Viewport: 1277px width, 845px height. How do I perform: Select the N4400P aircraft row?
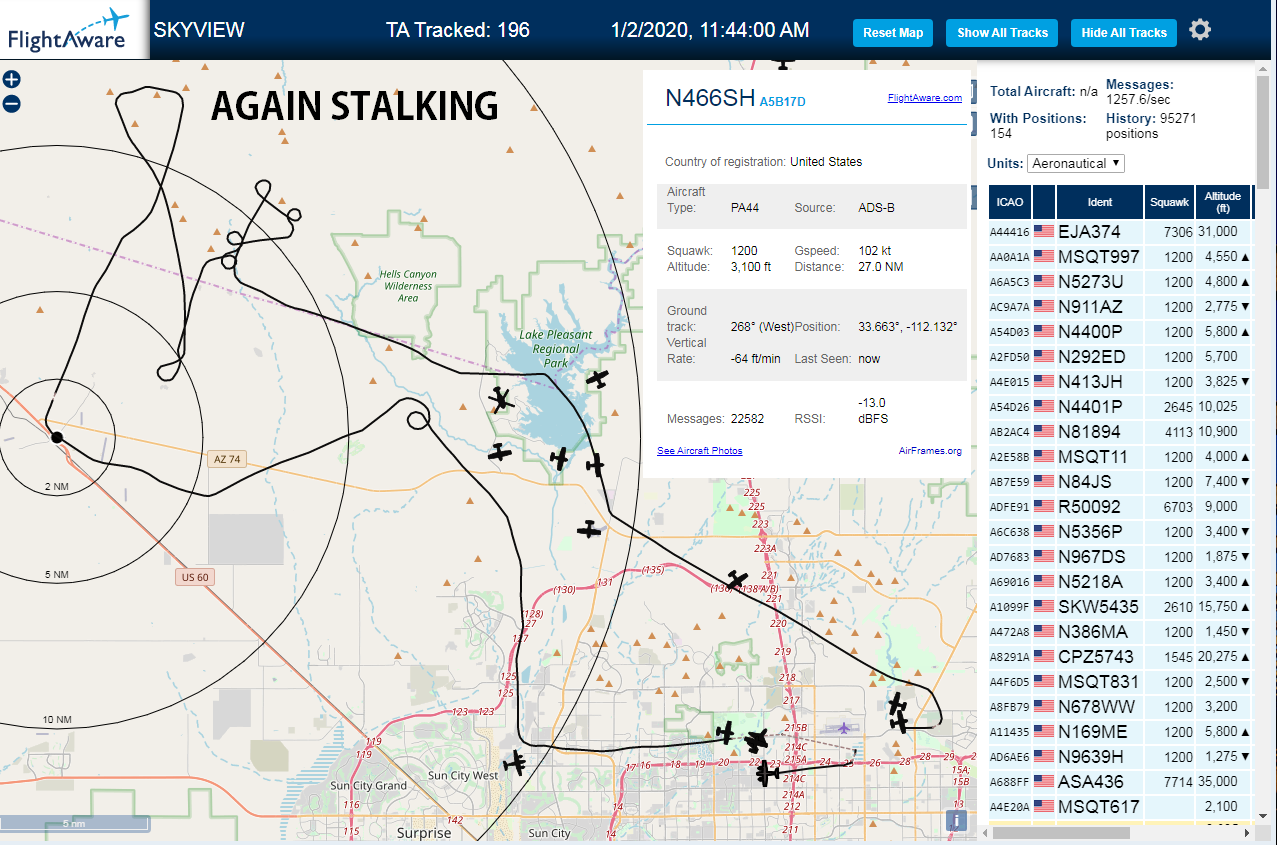(1122, 331)
